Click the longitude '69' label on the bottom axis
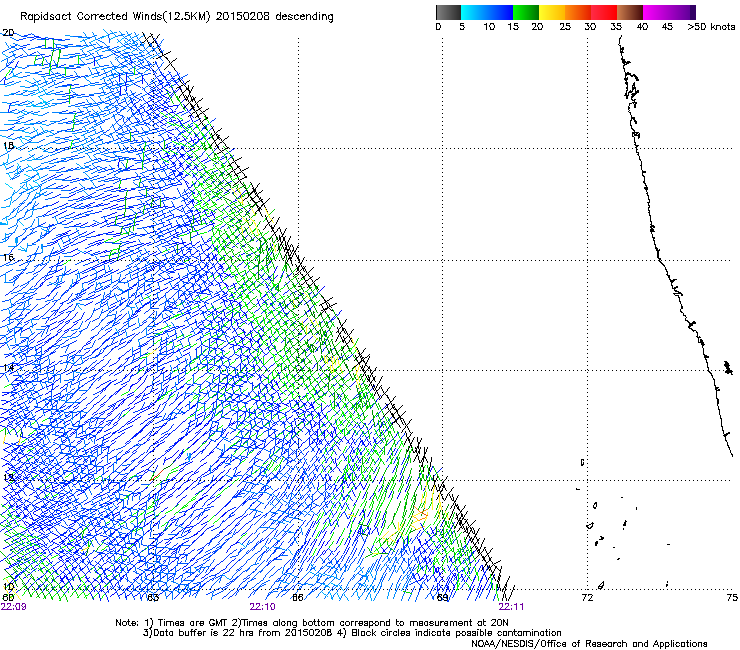740x650 pixels. coord(442,598)
